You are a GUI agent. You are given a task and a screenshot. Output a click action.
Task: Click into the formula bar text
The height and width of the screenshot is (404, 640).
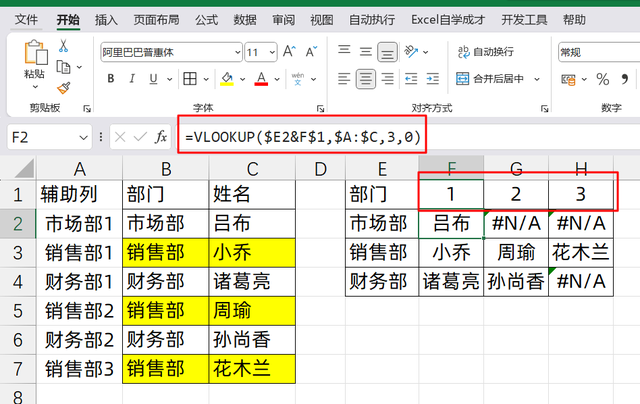tap(302, 137)
